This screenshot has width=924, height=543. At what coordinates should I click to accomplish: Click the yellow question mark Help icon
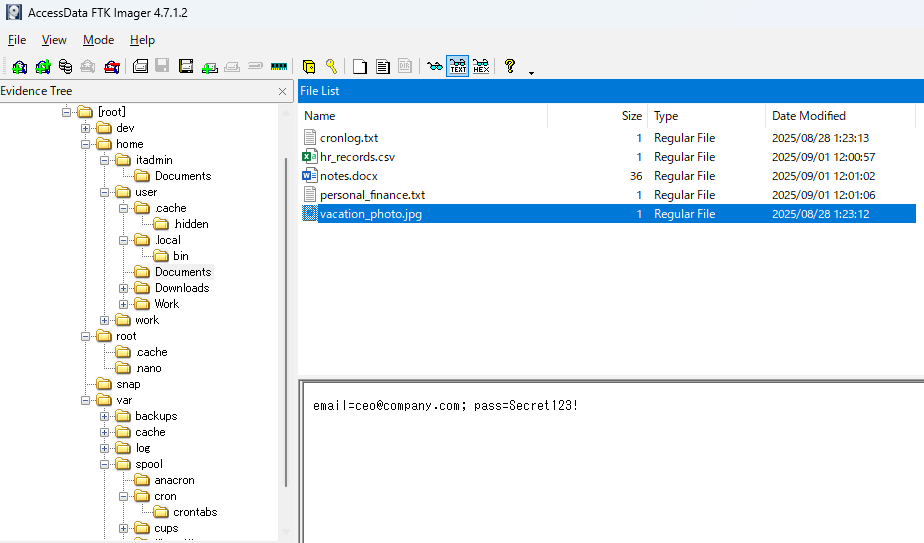tap(510, 66)
